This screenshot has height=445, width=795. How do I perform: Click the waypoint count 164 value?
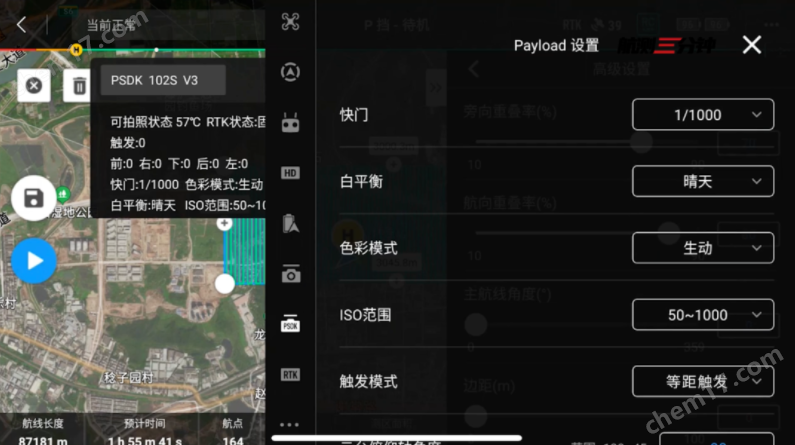tap(233, 440)
